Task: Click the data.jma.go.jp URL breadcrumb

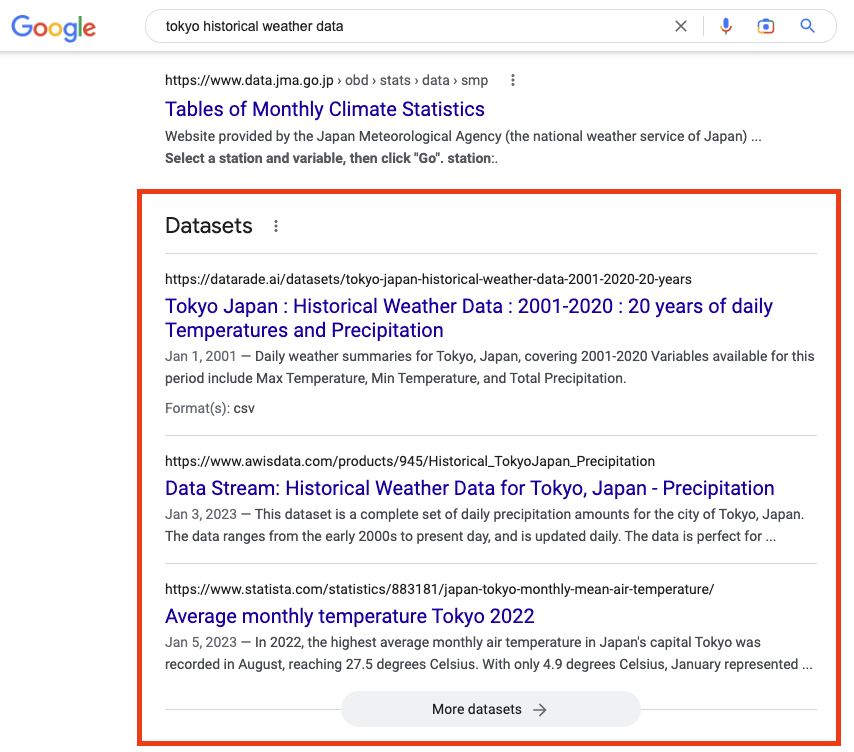Action: (326, 81)
